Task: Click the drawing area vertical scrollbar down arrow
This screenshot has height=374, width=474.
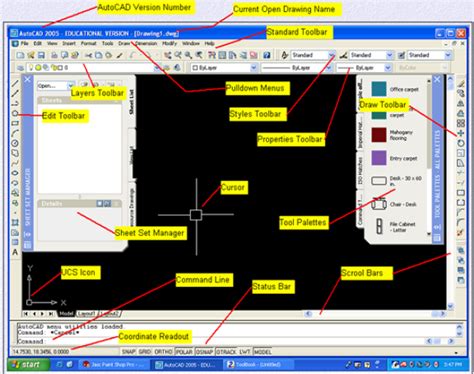Action: click(x=450, y=306)
